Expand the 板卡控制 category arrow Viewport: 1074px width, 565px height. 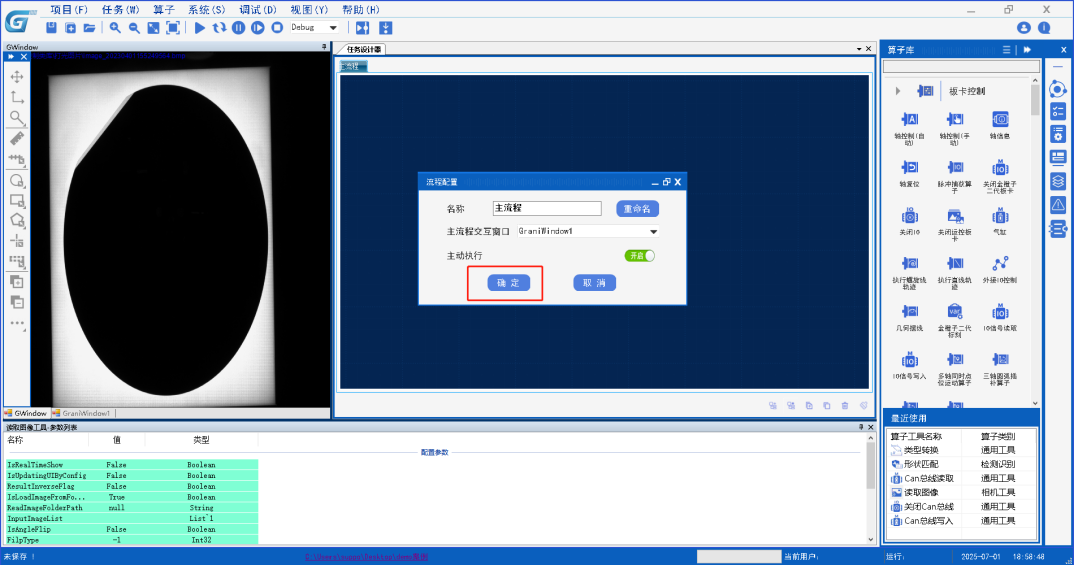pyautogui.click(x=897, y=91)
